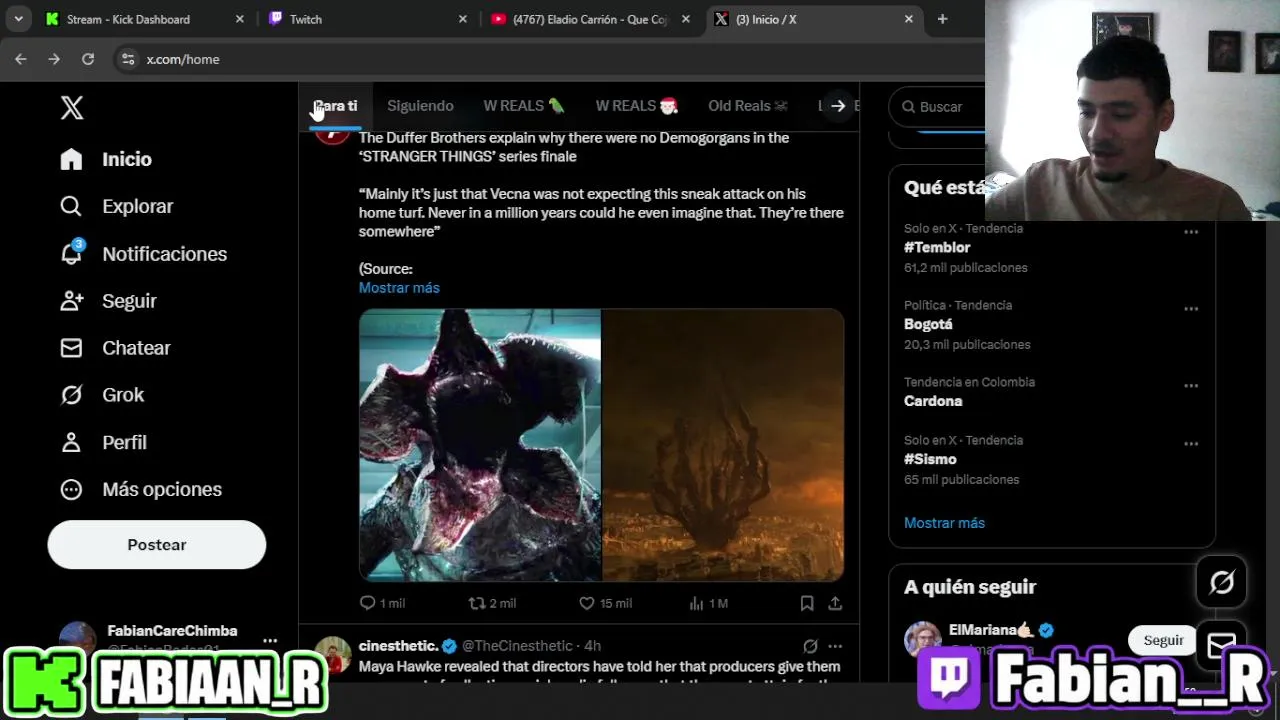The image size is (1280, 720).
Task: Open Explorar search page
Action: point(116,206)
